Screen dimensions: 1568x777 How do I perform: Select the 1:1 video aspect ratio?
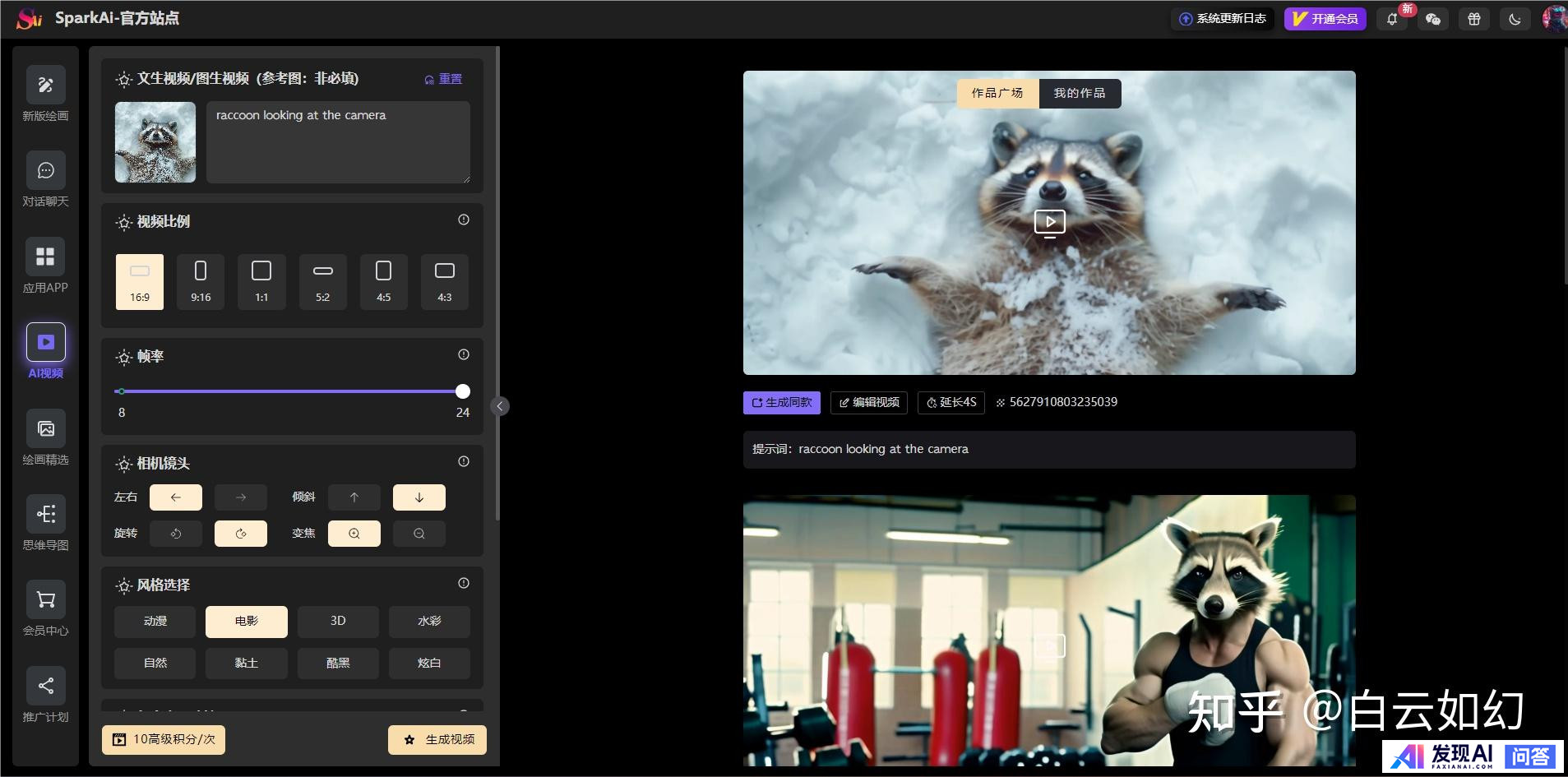261,281
